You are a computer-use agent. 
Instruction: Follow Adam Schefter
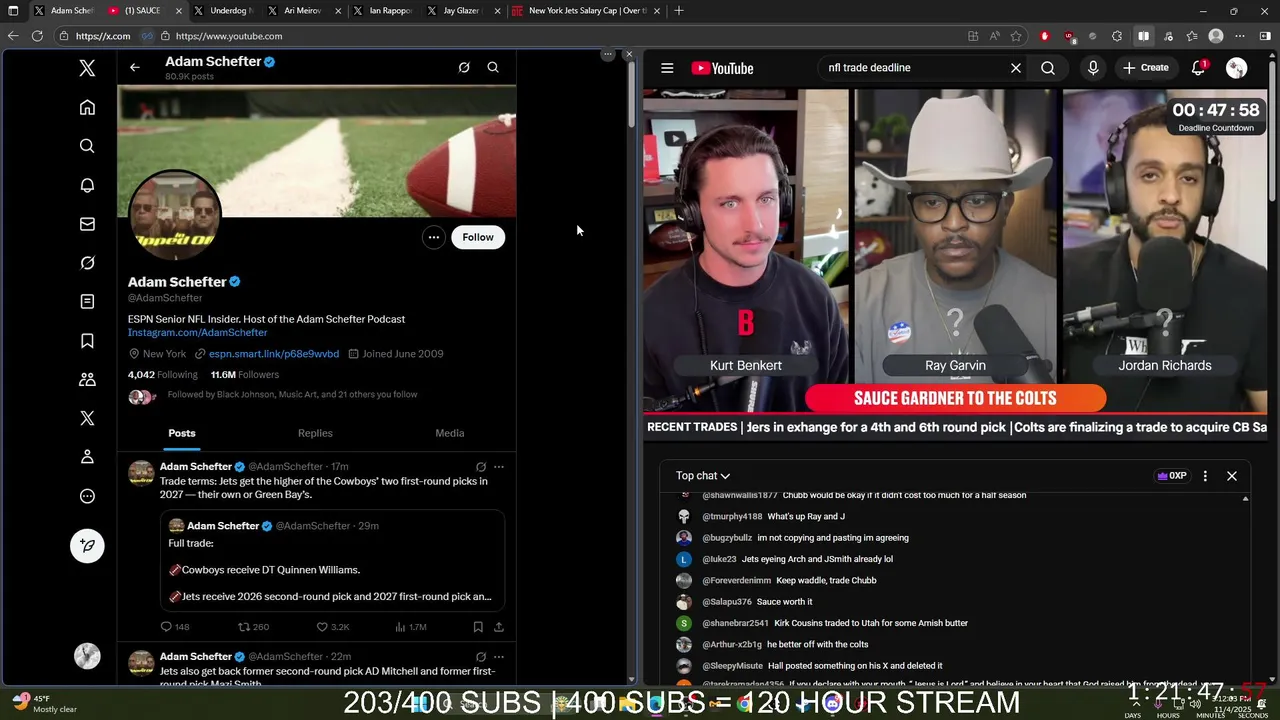478,237
